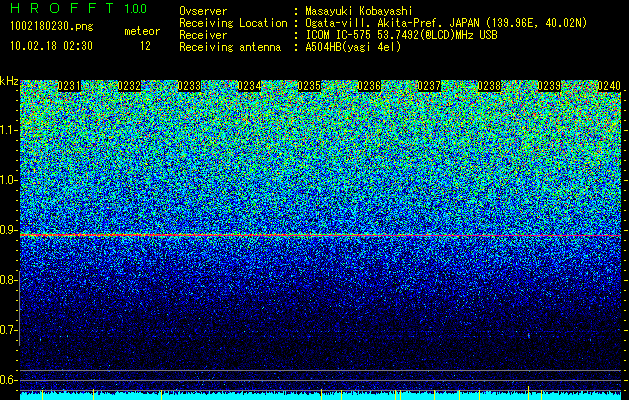Click the 0235 time marker
The image size is (629, 400).
click(309, 86)
